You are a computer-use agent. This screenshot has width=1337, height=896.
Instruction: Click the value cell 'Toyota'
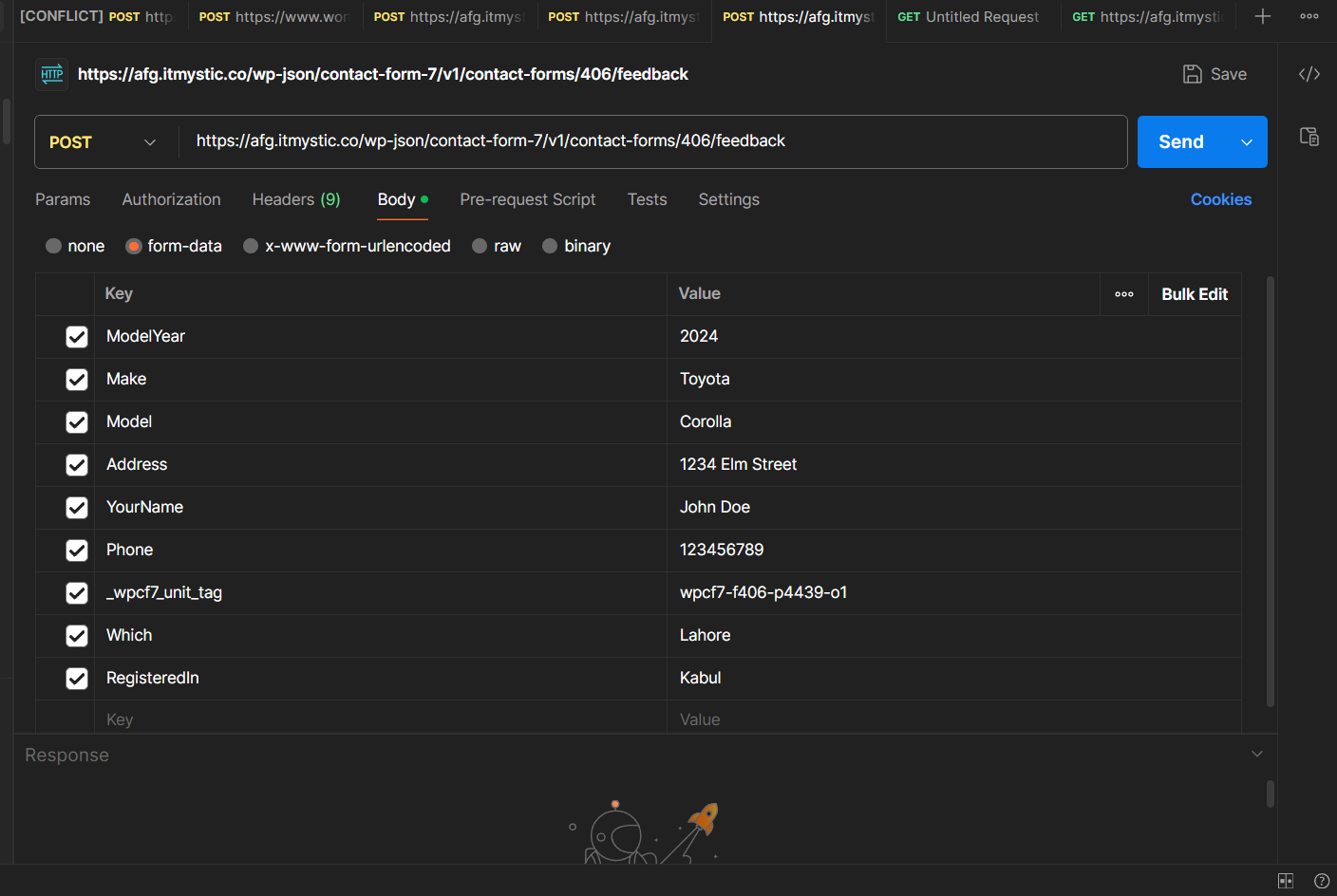pos(954,380)
